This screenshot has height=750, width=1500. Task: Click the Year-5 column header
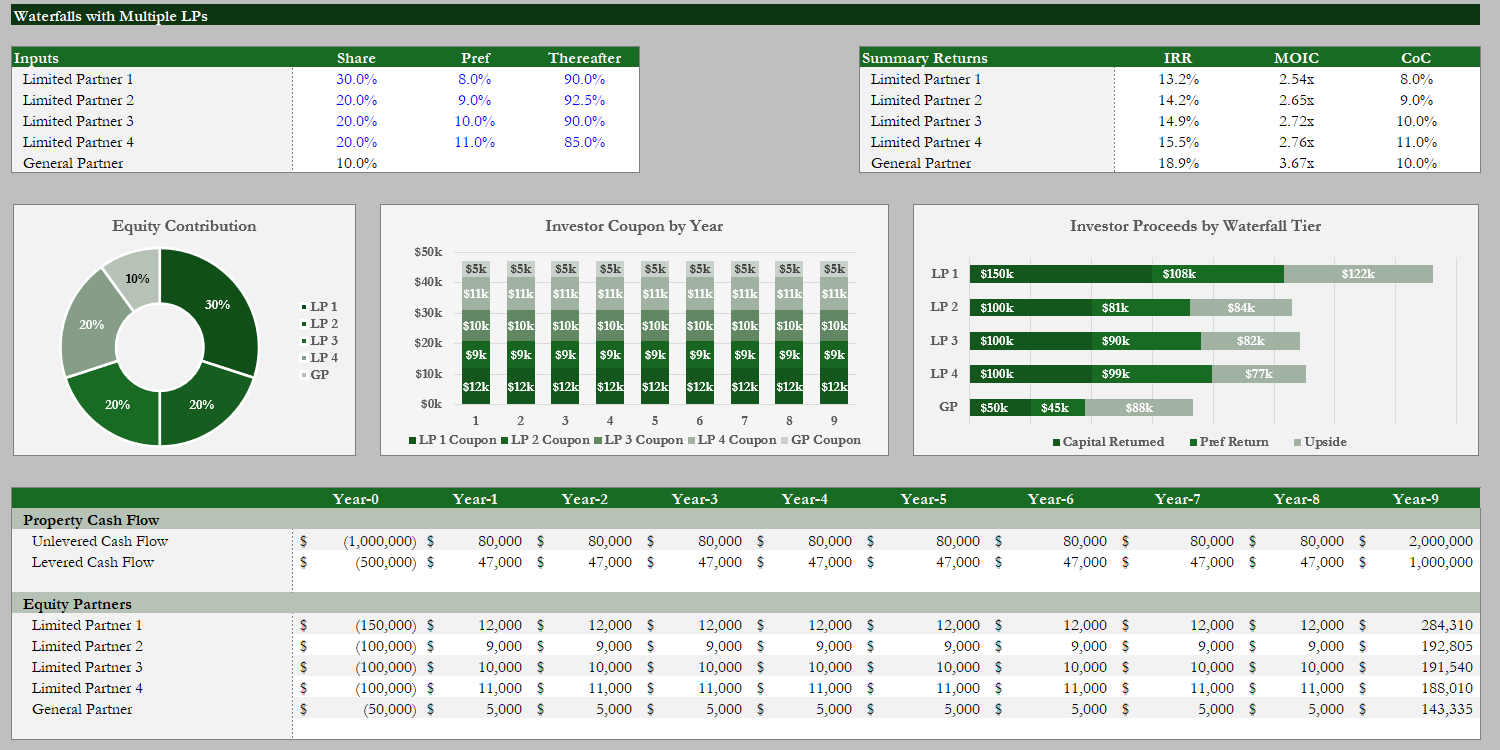pos(923,499)
